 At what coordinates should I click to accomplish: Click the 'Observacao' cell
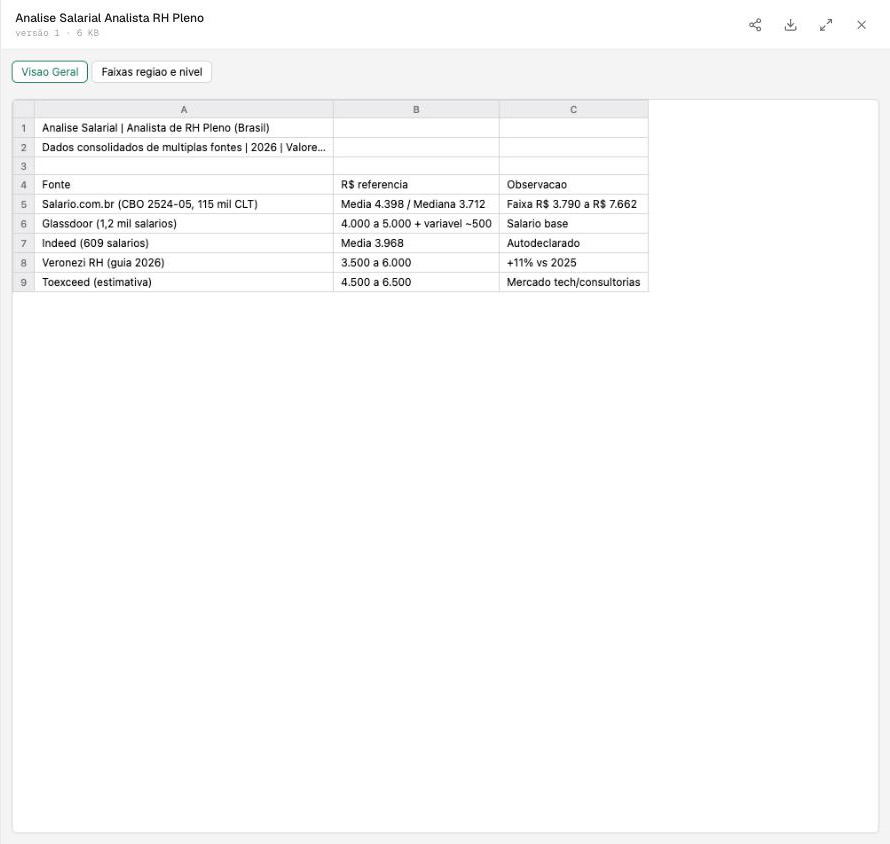tap(573, 184)
